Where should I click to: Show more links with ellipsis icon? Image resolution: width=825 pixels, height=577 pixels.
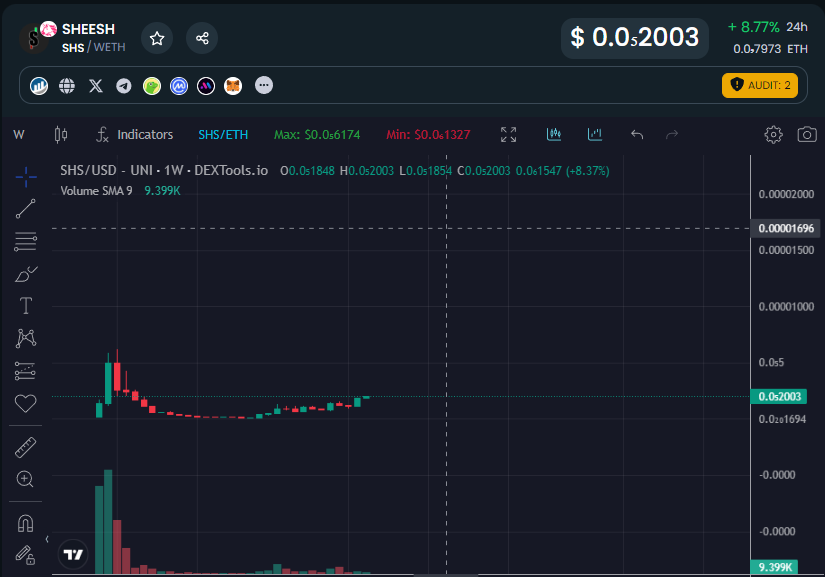[264, 85]
